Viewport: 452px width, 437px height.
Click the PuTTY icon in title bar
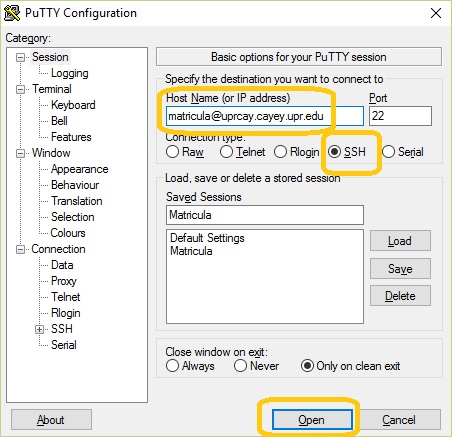[12, 13]
